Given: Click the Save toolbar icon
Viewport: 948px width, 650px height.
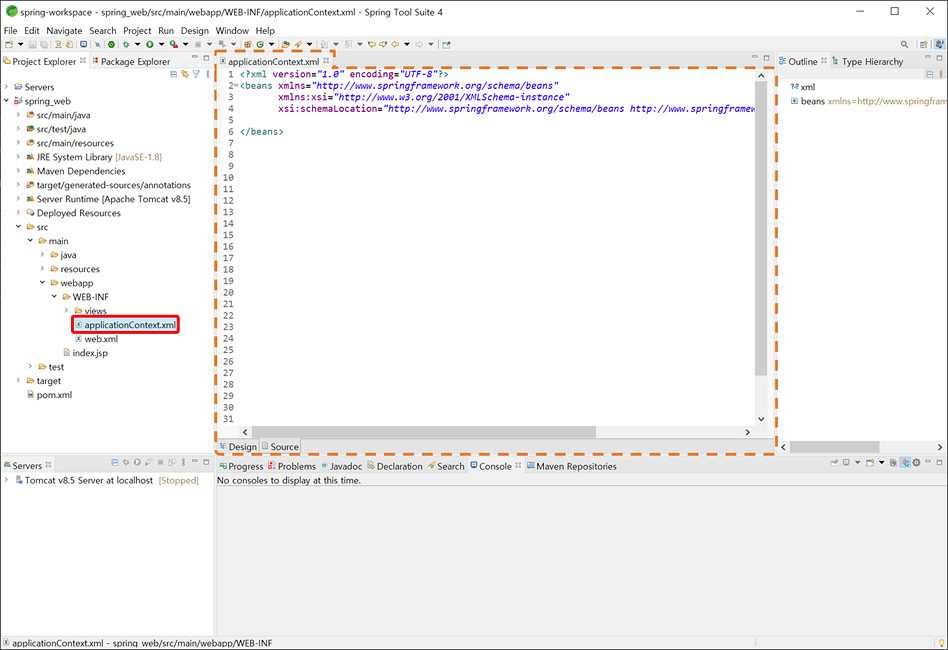Looking at the screenshot, I should tap(32, 44).
